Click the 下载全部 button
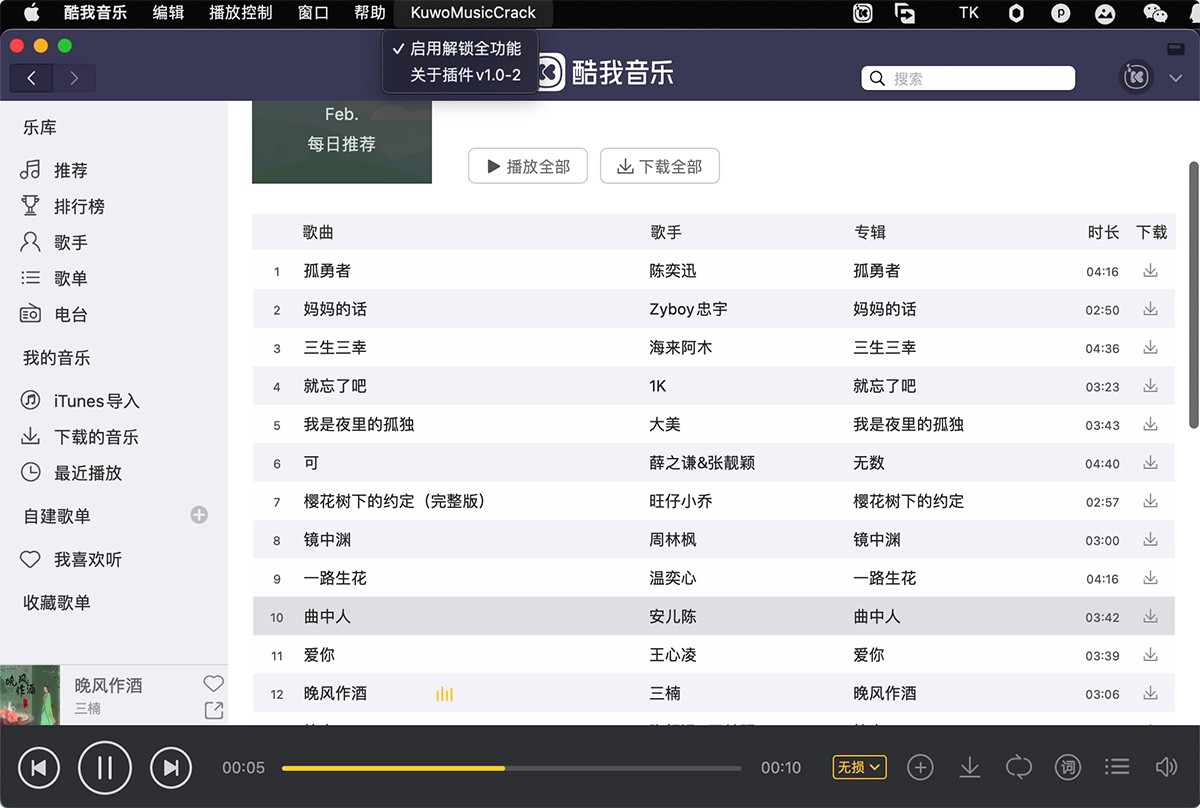Viewport: 1200px width, 808px height. [660, 166]
